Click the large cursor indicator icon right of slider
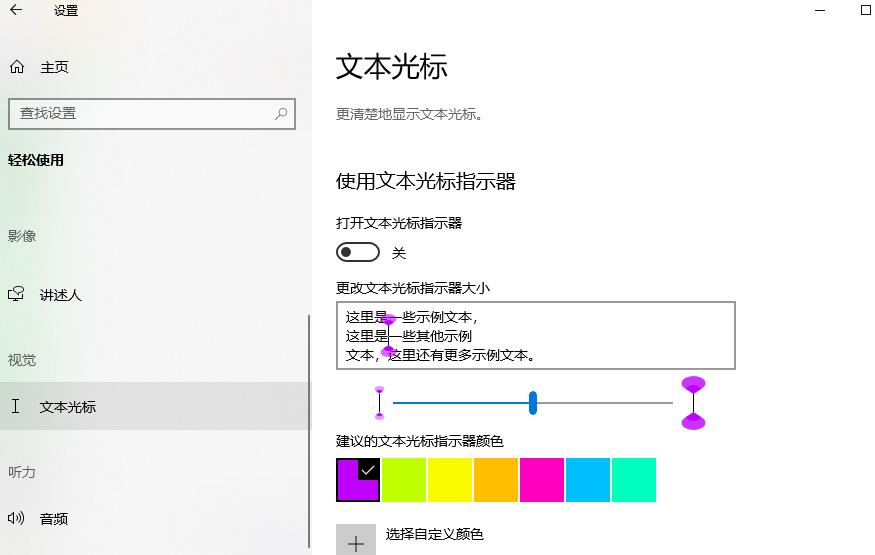This screenshot has width=875, height=555. [693, 403]
